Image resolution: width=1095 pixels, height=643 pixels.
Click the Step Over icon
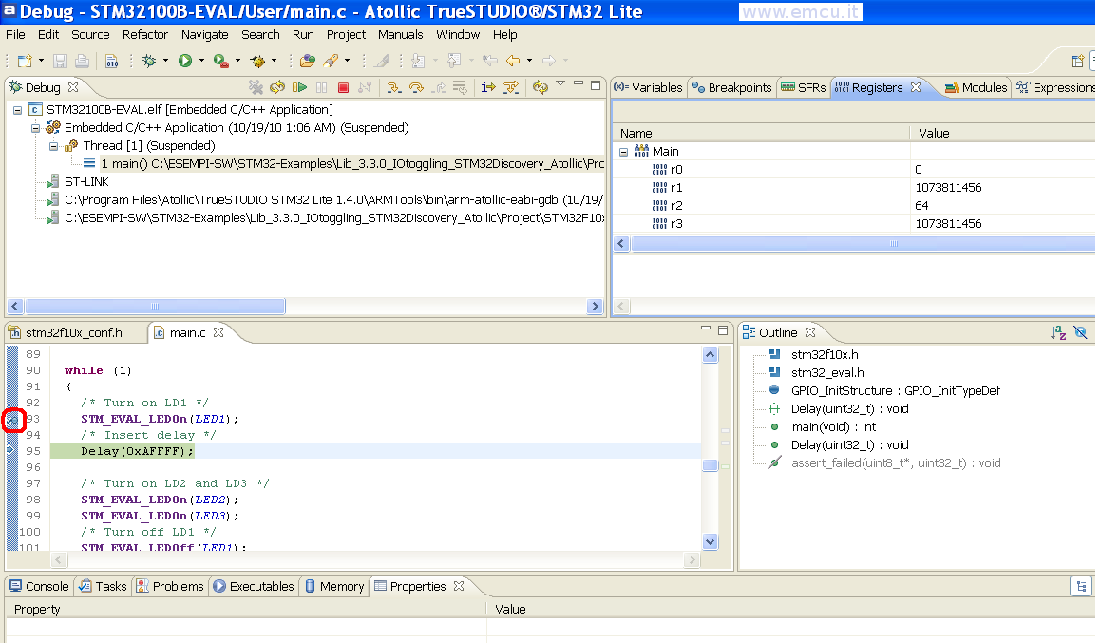point(416,87)
